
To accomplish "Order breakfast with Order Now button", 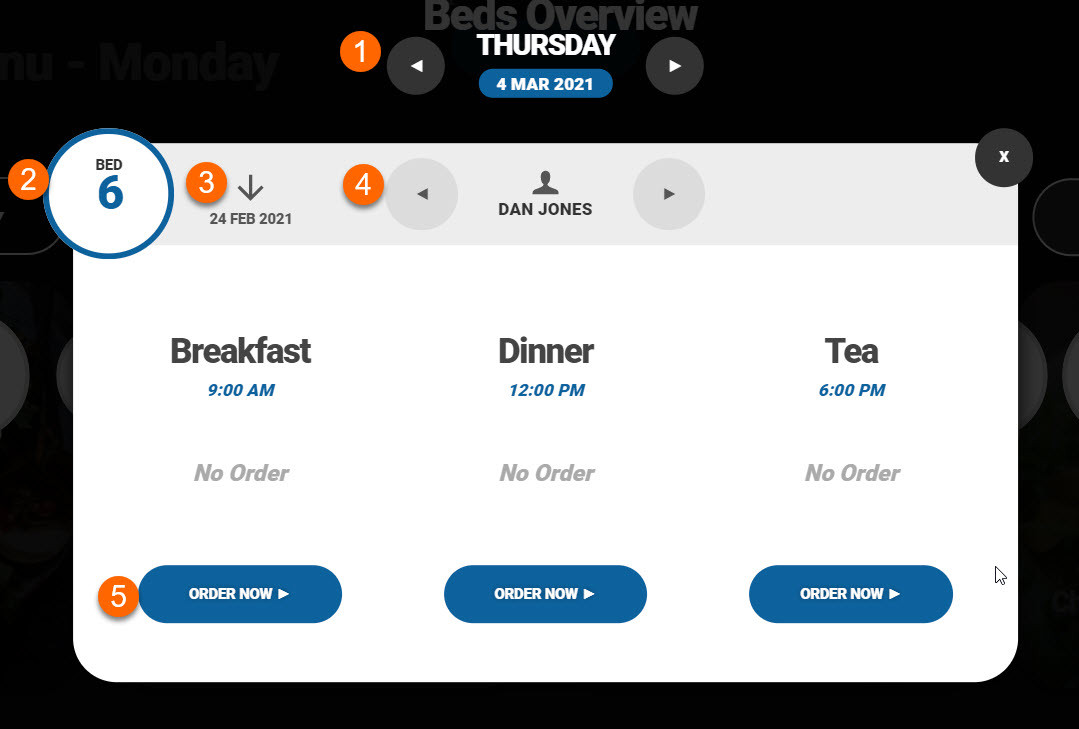I will point(240,594).
